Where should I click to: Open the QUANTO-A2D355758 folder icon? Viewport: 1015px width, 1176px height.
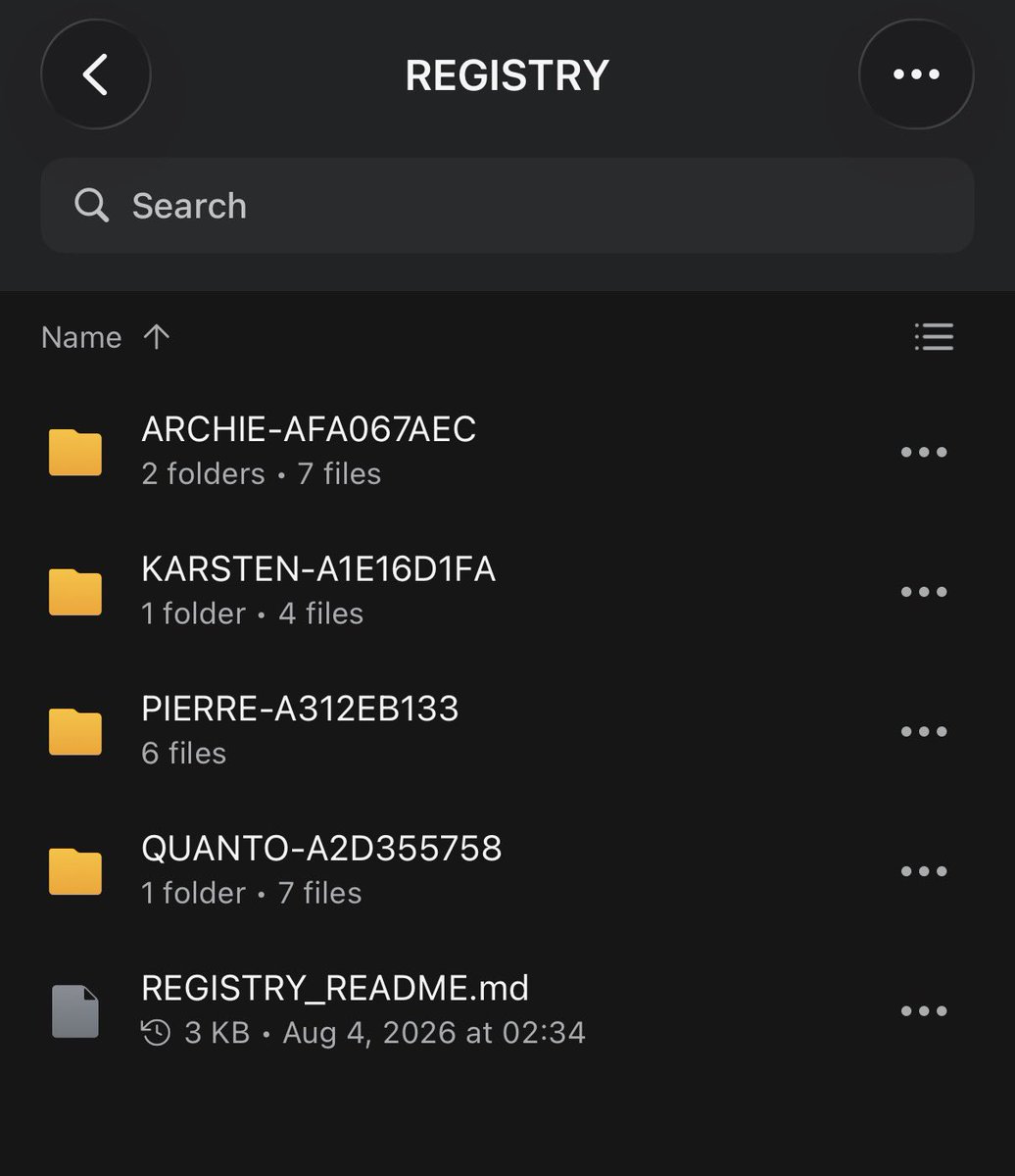(x=75, y=871)
